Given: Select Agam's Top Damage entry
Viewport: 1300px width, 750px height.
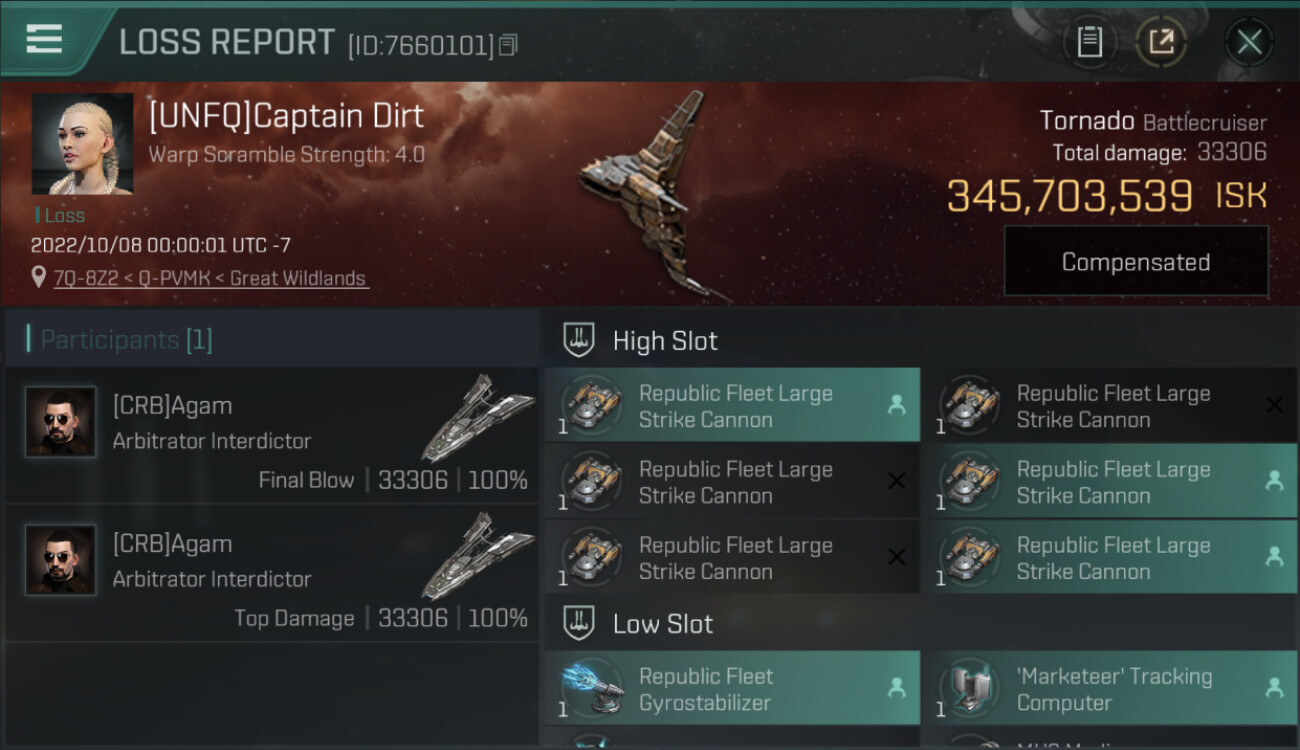Looking at the screenshot, I should (x=272, y=574).
